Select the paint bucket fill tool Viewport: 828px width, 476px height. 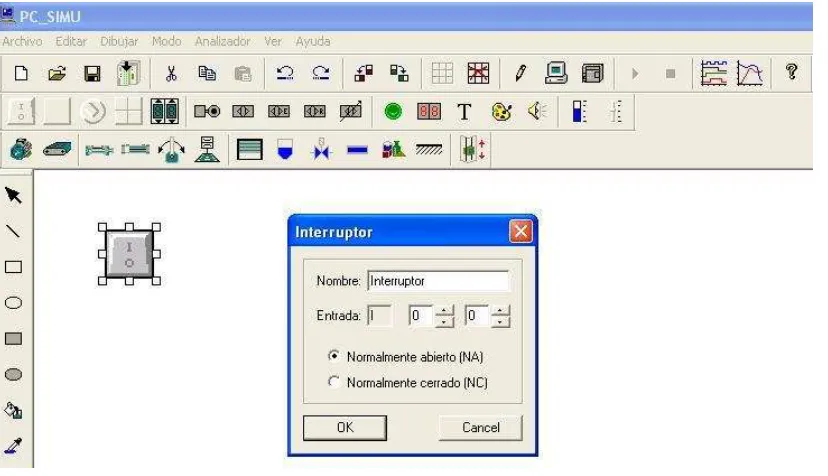13,410
